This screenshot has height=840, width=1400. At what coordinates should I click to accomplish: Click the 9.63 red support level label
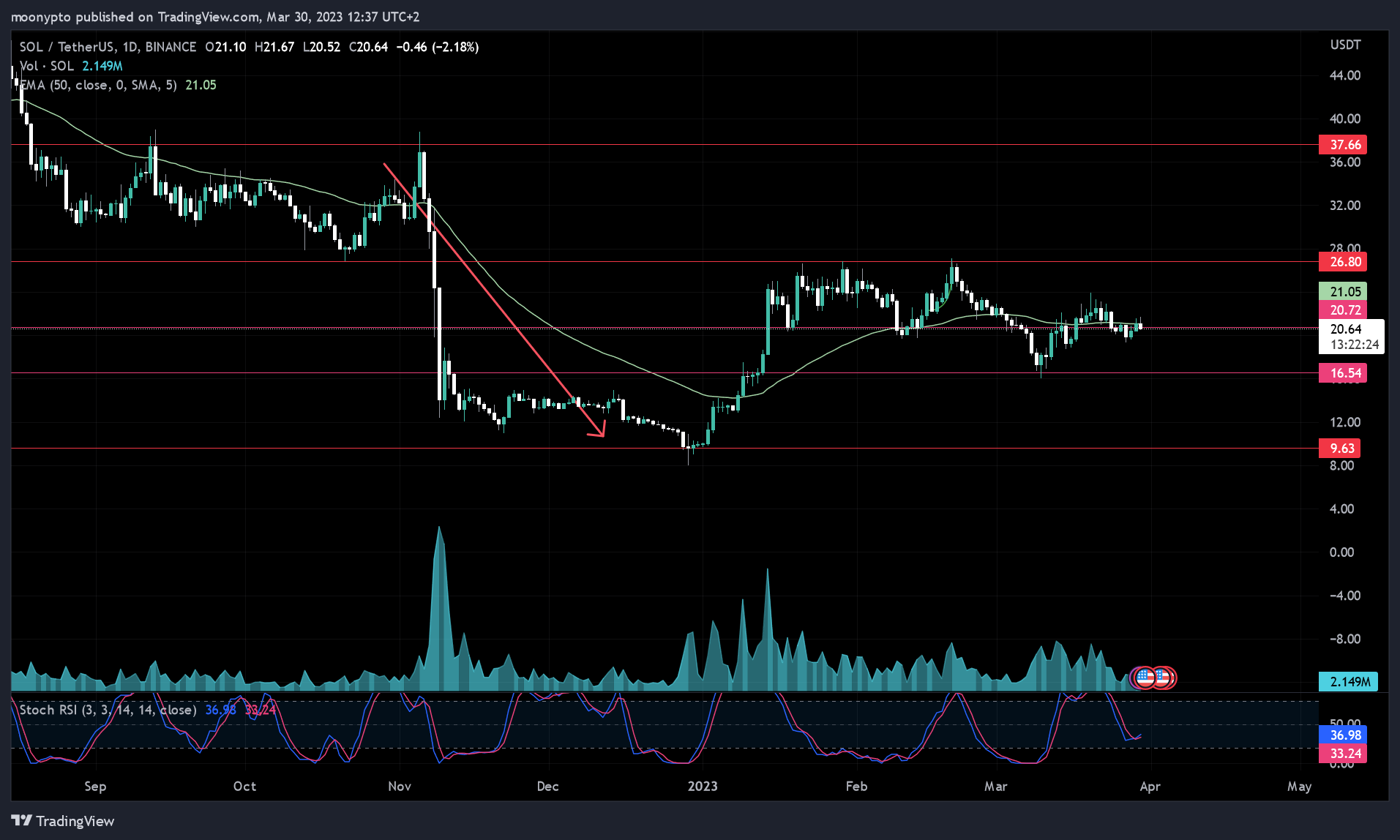click(1340, 449)
